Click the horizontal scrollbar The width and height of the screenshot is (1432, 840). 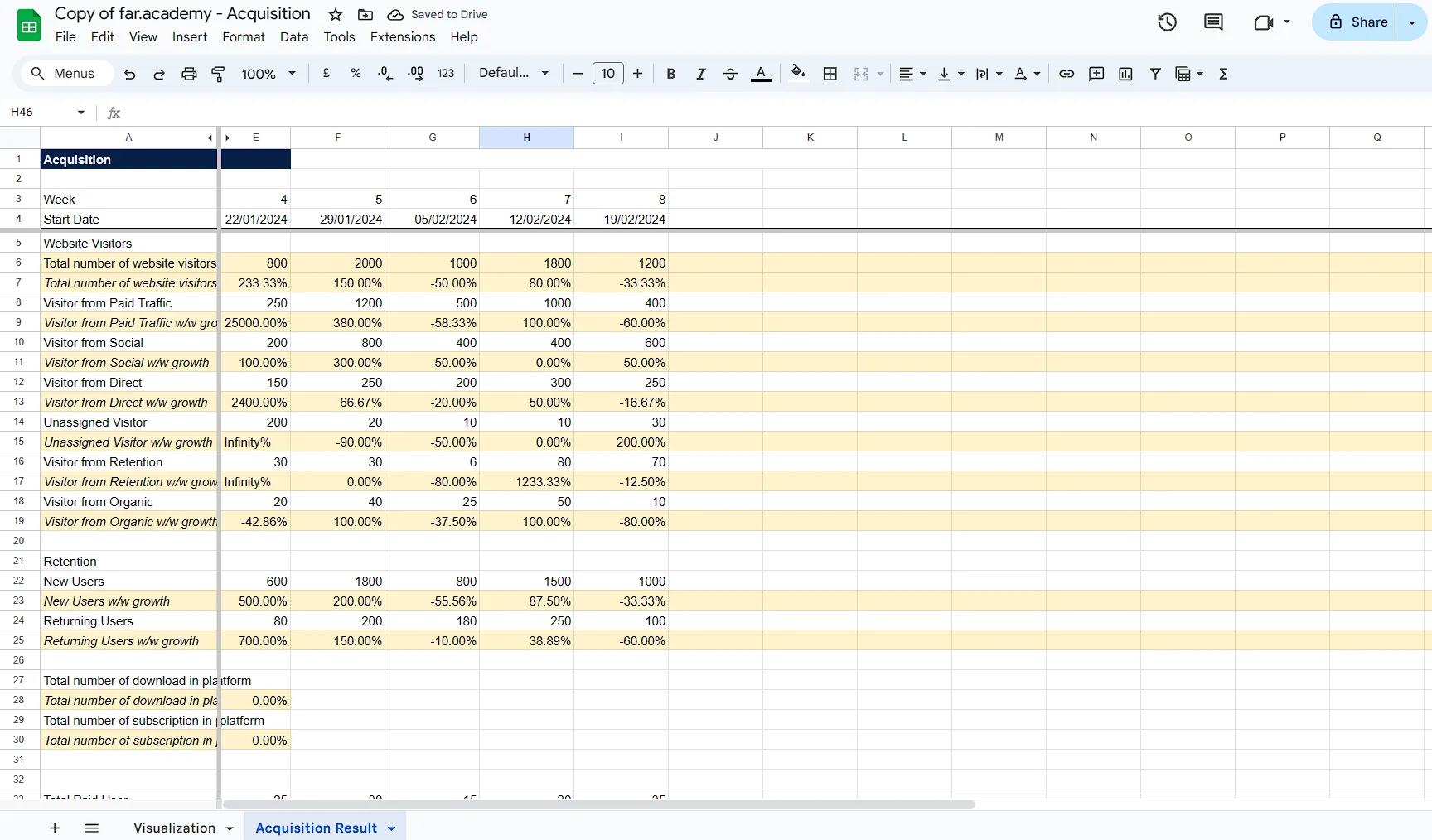(598, 804)
